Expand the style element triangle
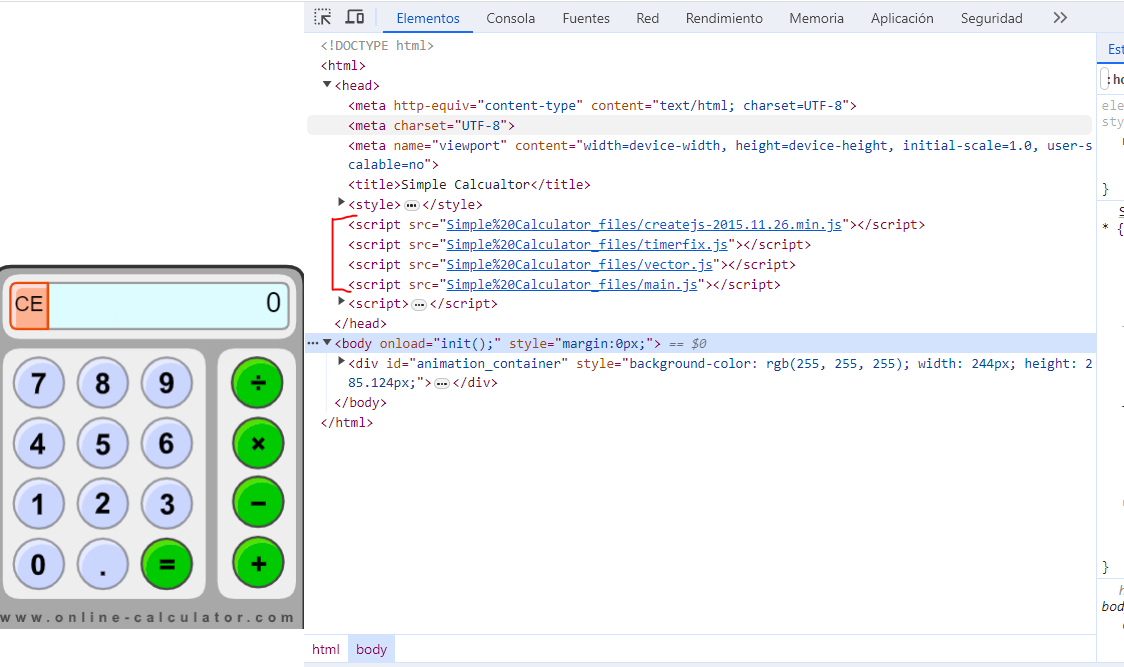1124x667 pixels. pyautogui.click(x=341, y=203)
